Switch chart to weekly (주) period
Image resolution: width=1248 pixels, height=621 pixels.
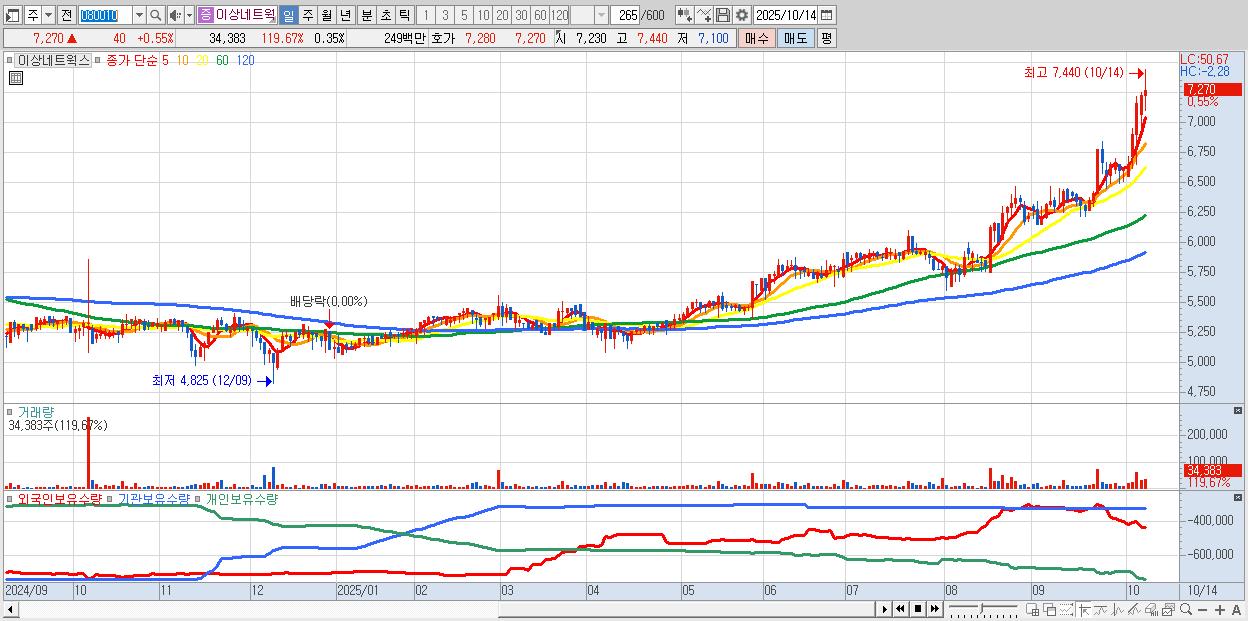[307, 15]
